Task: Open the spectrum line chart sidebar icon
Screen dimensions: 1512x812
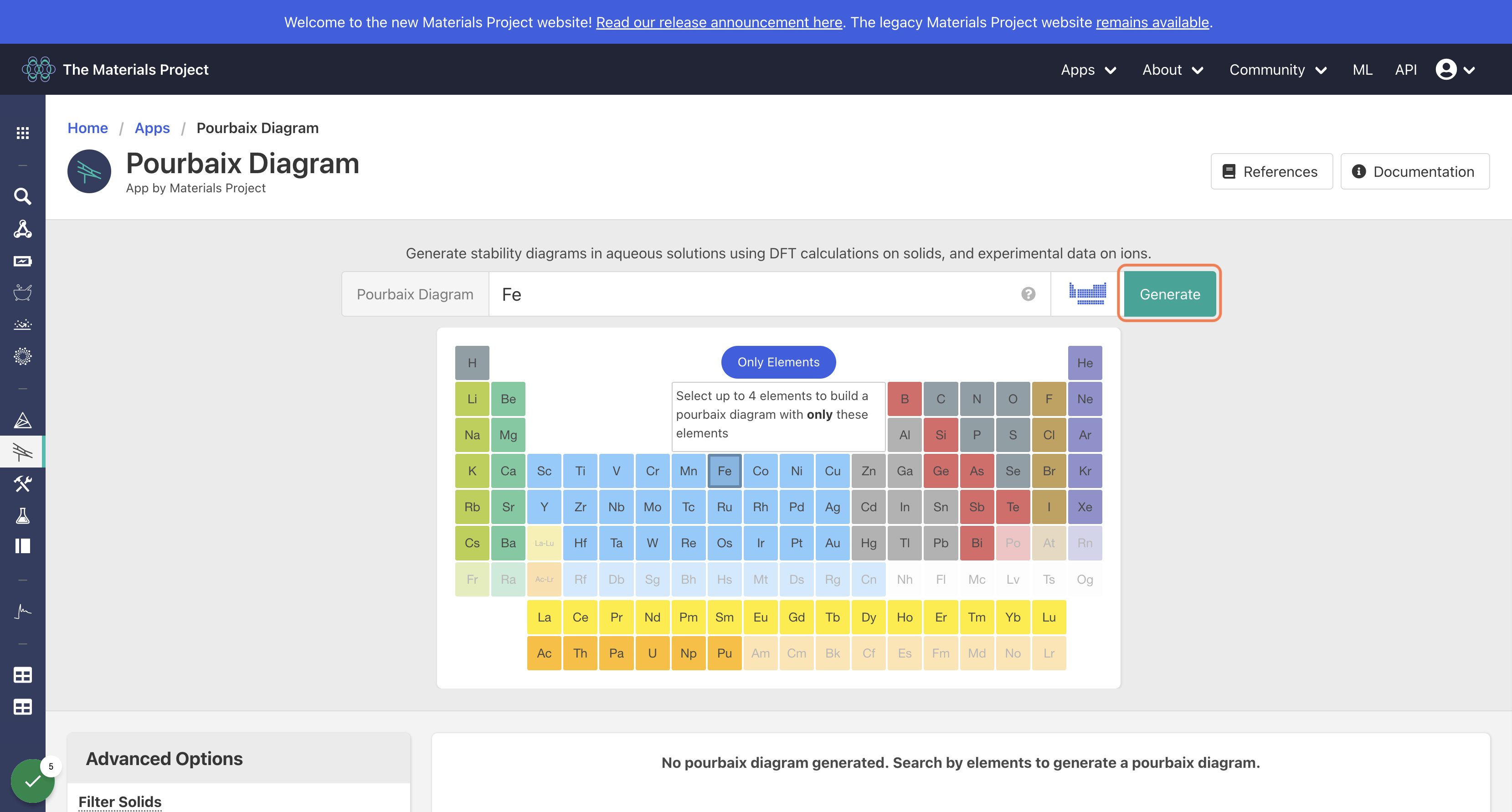Action: (x=22, y=611)
